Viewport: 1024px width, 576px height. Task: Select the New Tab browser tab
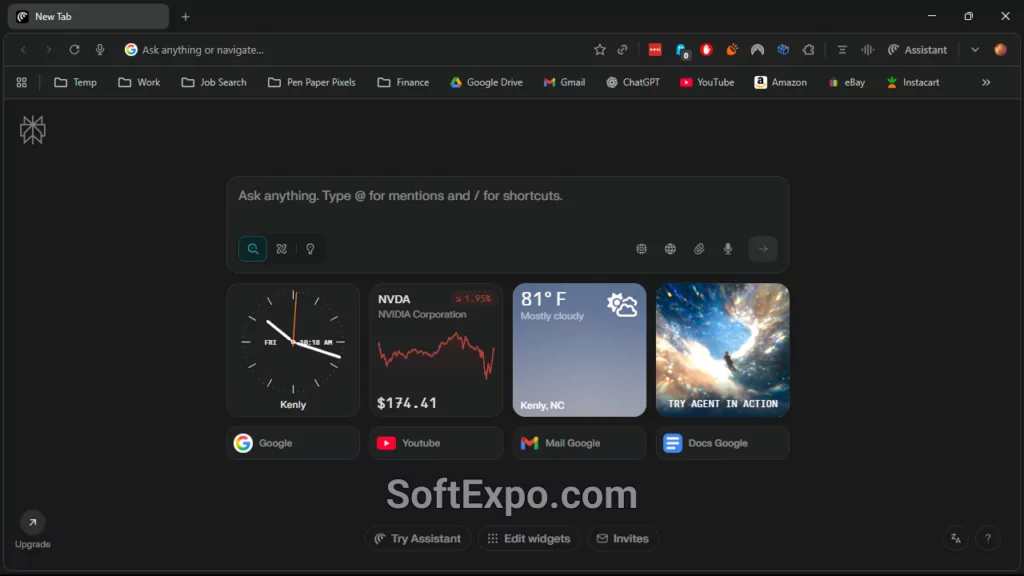click(x=87, y=16)
